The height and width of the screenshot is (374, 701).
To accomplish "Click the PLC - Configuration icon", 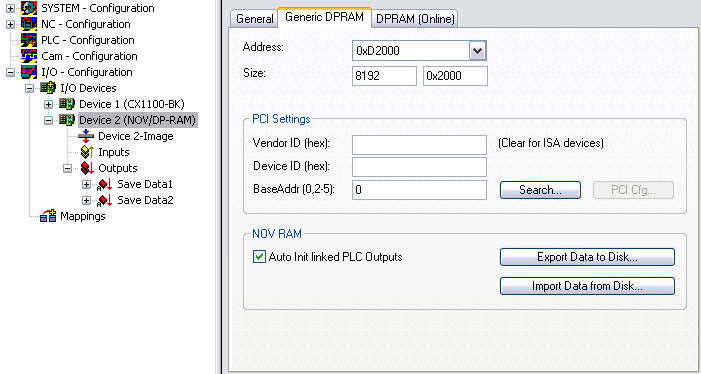I will (29, 40).
